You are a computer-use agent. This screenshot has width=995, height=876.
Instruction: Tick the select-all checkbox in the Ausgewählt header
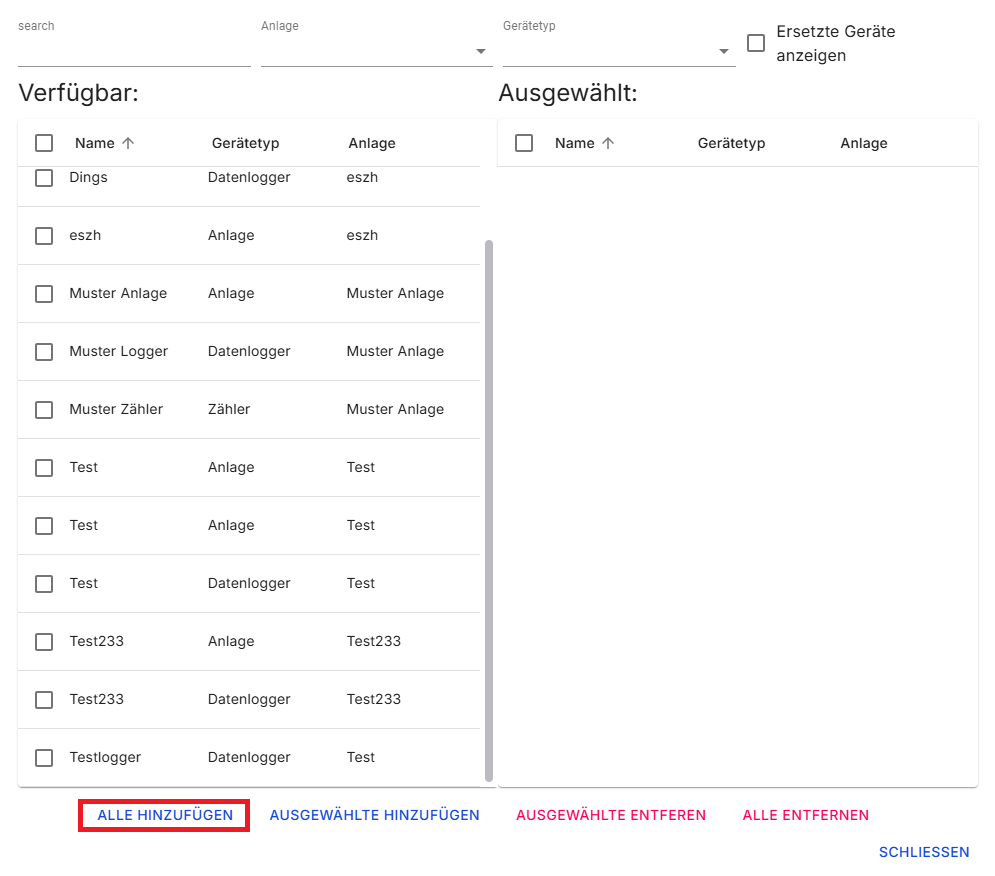tap(524, 143)
